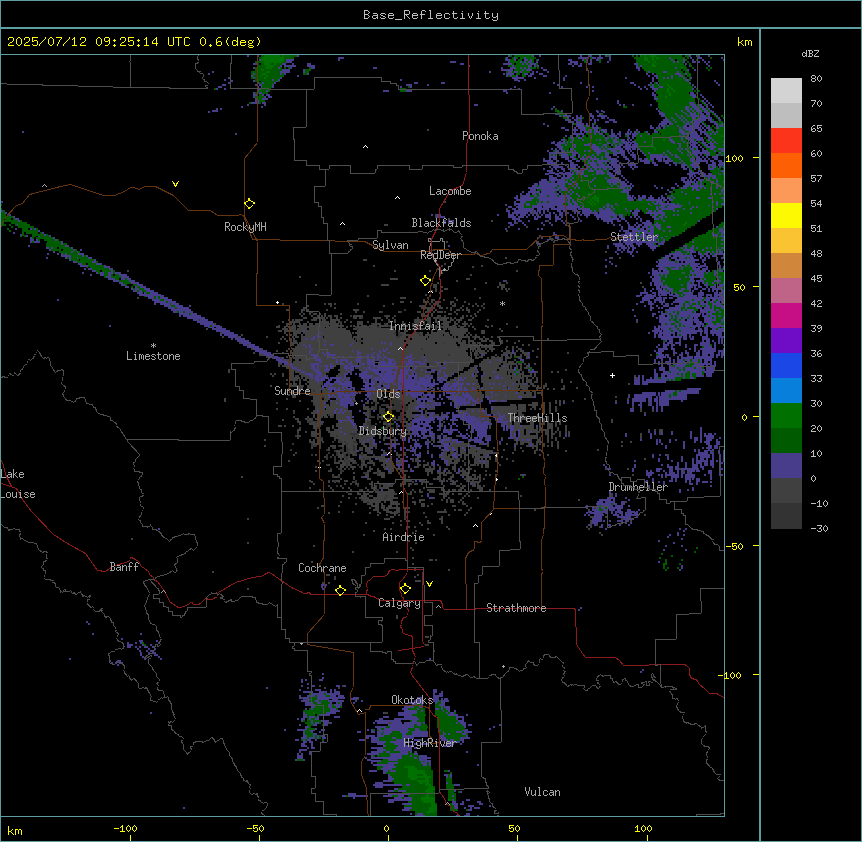Viewport: 862px width, 842px height.
Task: Click the Sundre town label
Action: (x=292, y=391)
